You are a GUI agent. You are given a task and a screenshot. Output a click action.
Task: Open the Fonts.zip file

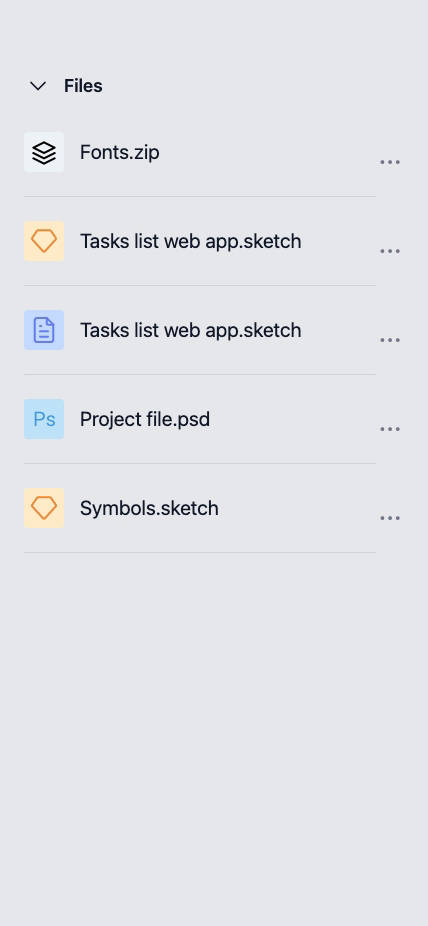(120, 152)
